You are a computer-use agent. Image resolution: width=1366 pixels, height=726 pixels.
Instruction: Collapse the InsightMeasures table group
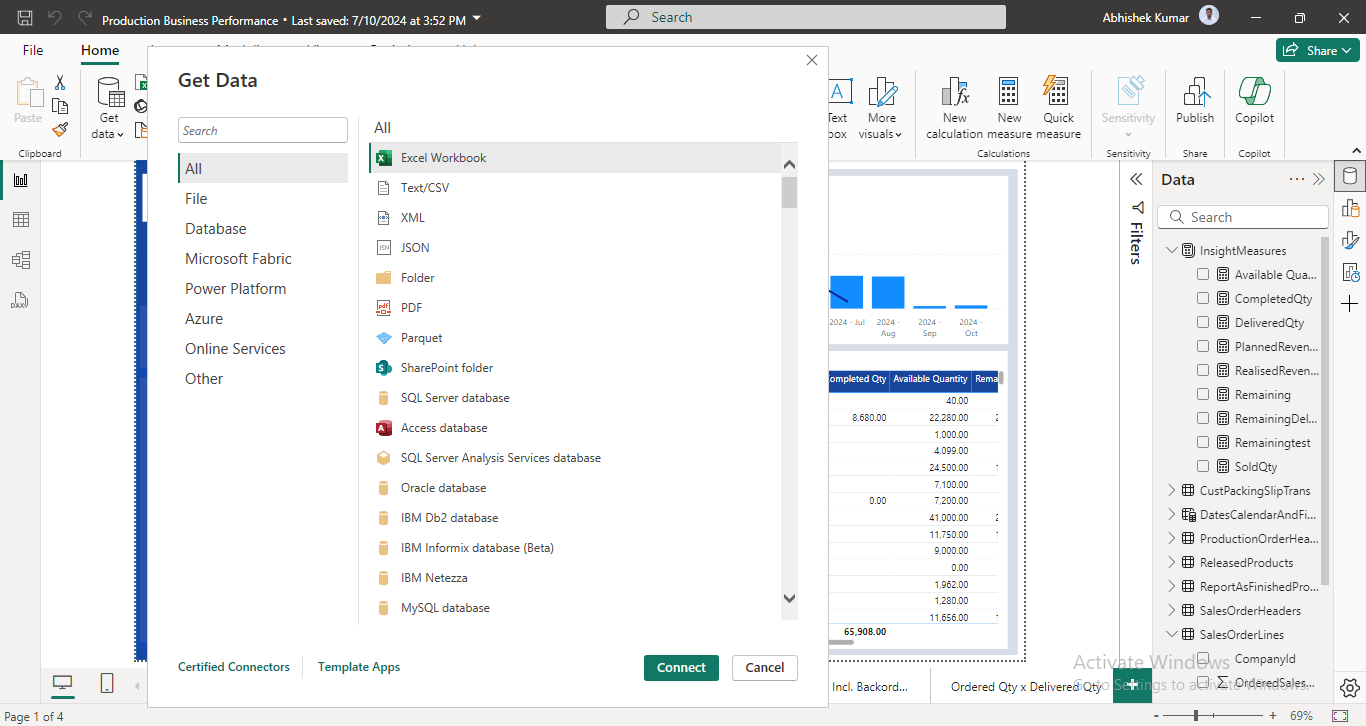click(1172, 250)
